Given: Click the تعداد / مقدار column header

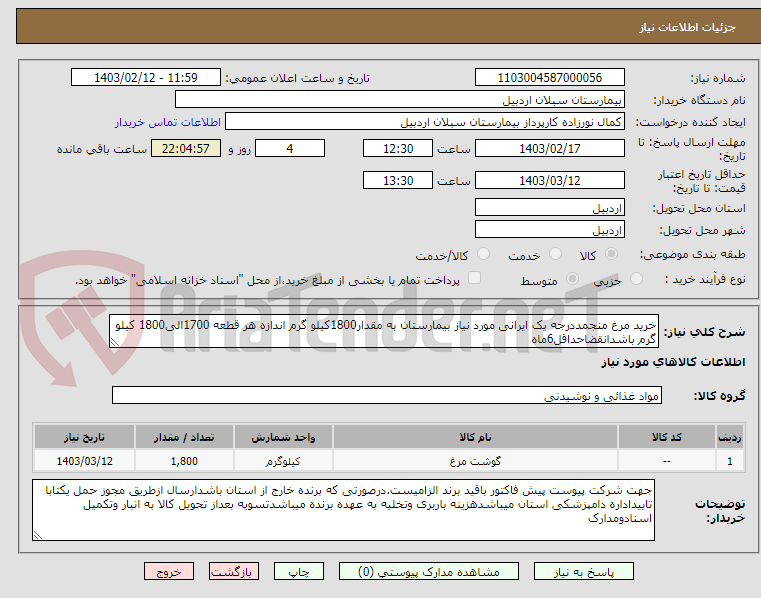Looking at the screenshot, I should click(184, 437).
